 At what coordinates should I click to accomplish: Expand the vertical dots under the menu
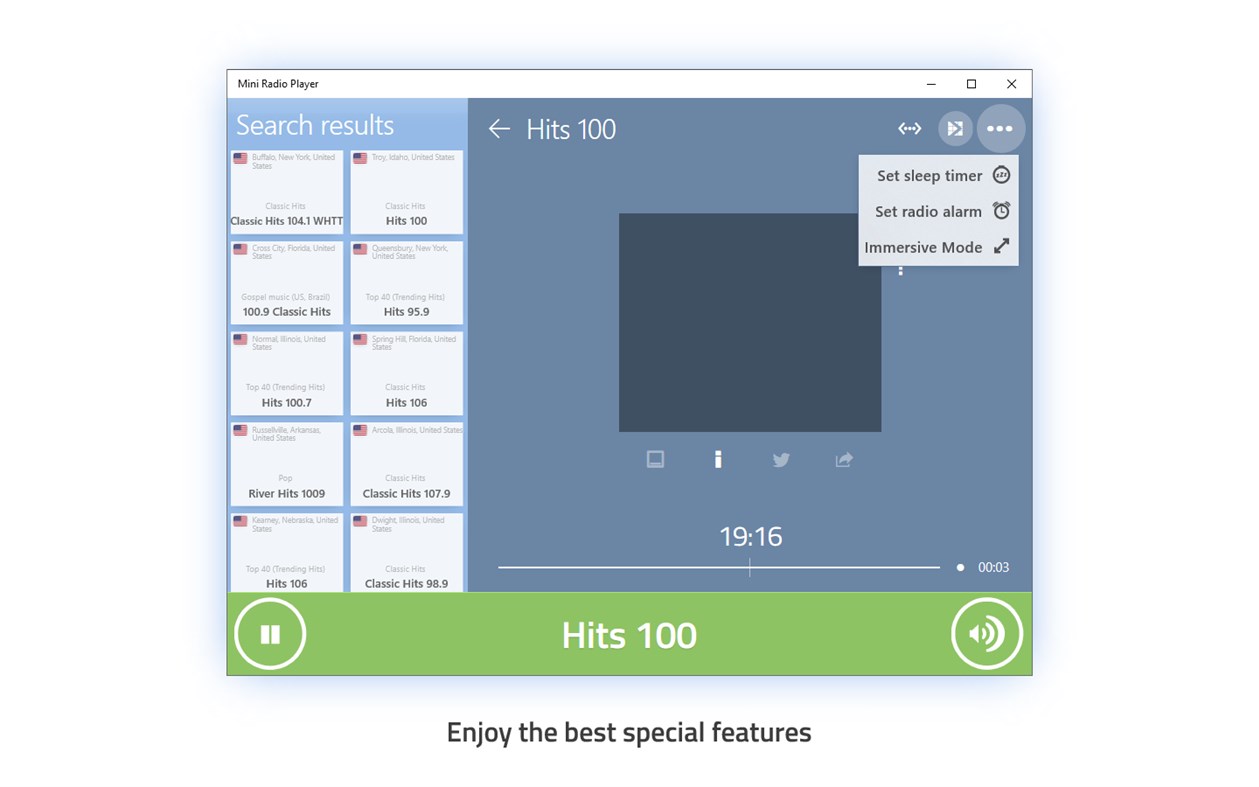click(900, 270)
